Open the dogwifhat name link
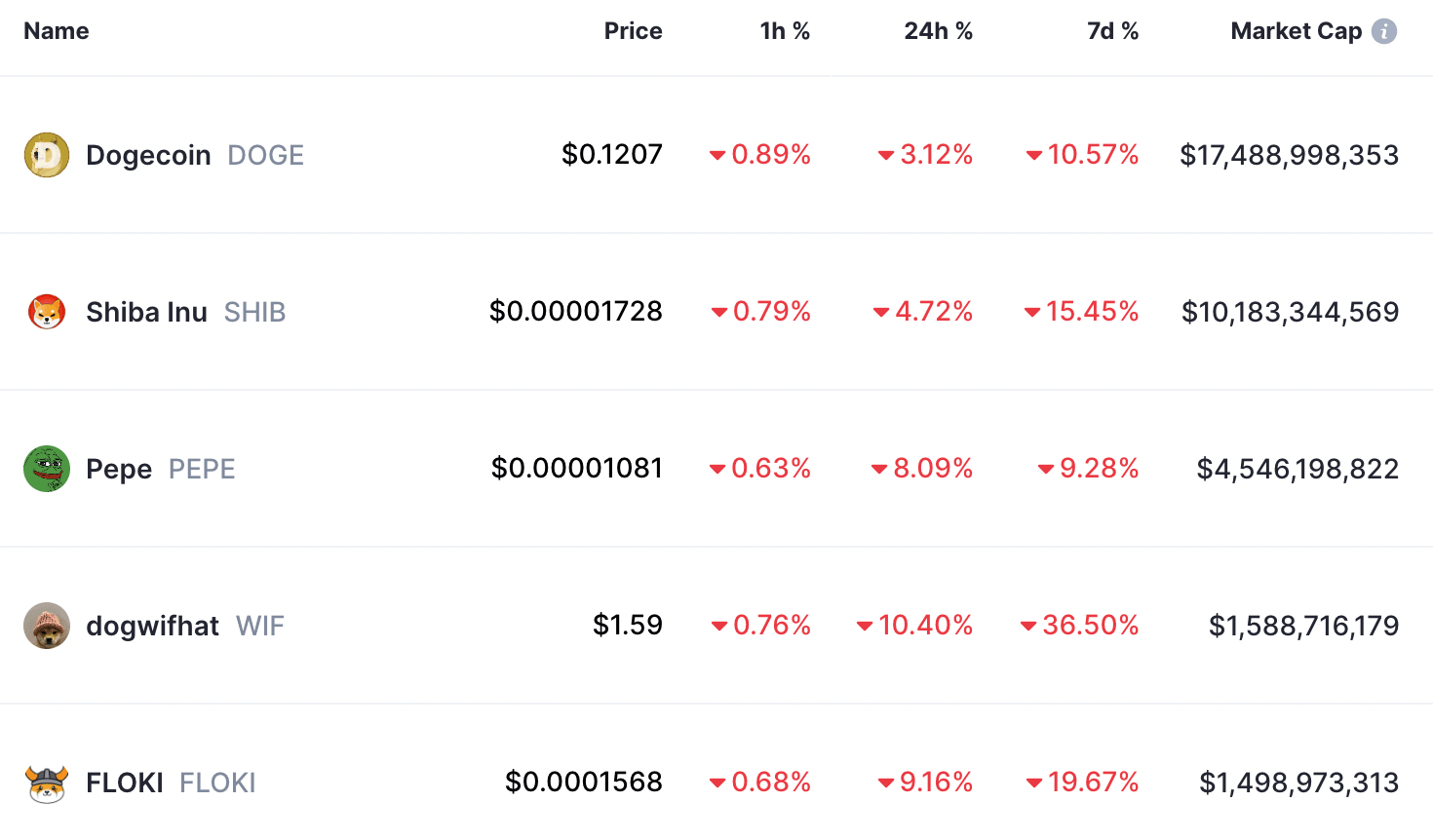Viewport: 1433px width, 840px height. (152, 626)
